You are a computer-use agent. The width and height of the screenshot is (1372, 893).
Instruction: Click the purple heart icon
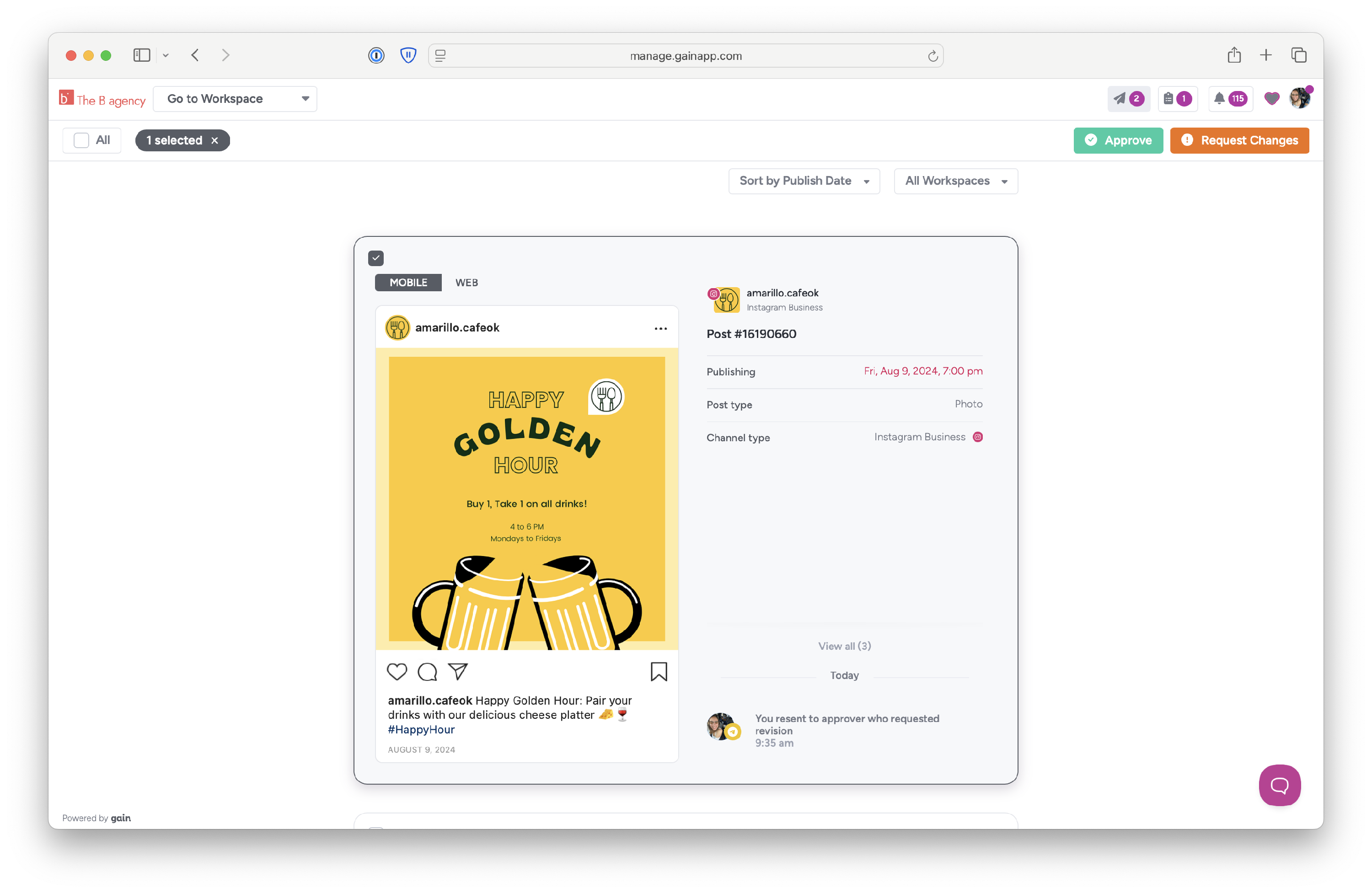point(1271,99)
